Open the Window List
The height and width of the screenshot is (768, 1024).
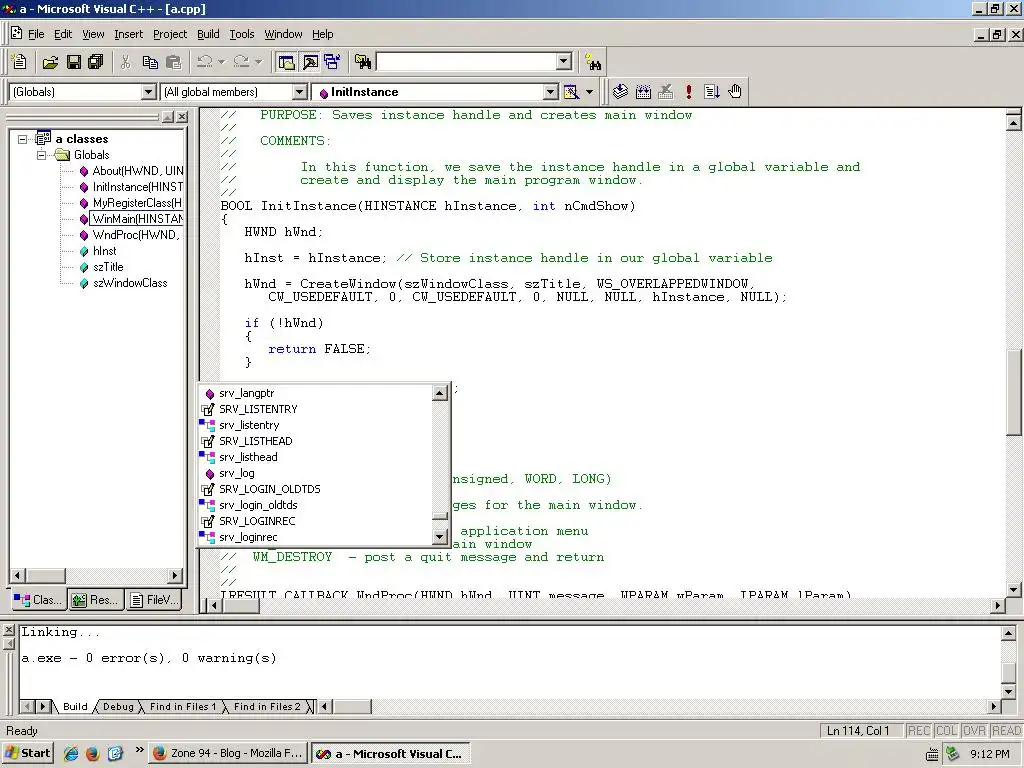coord(332,62)
